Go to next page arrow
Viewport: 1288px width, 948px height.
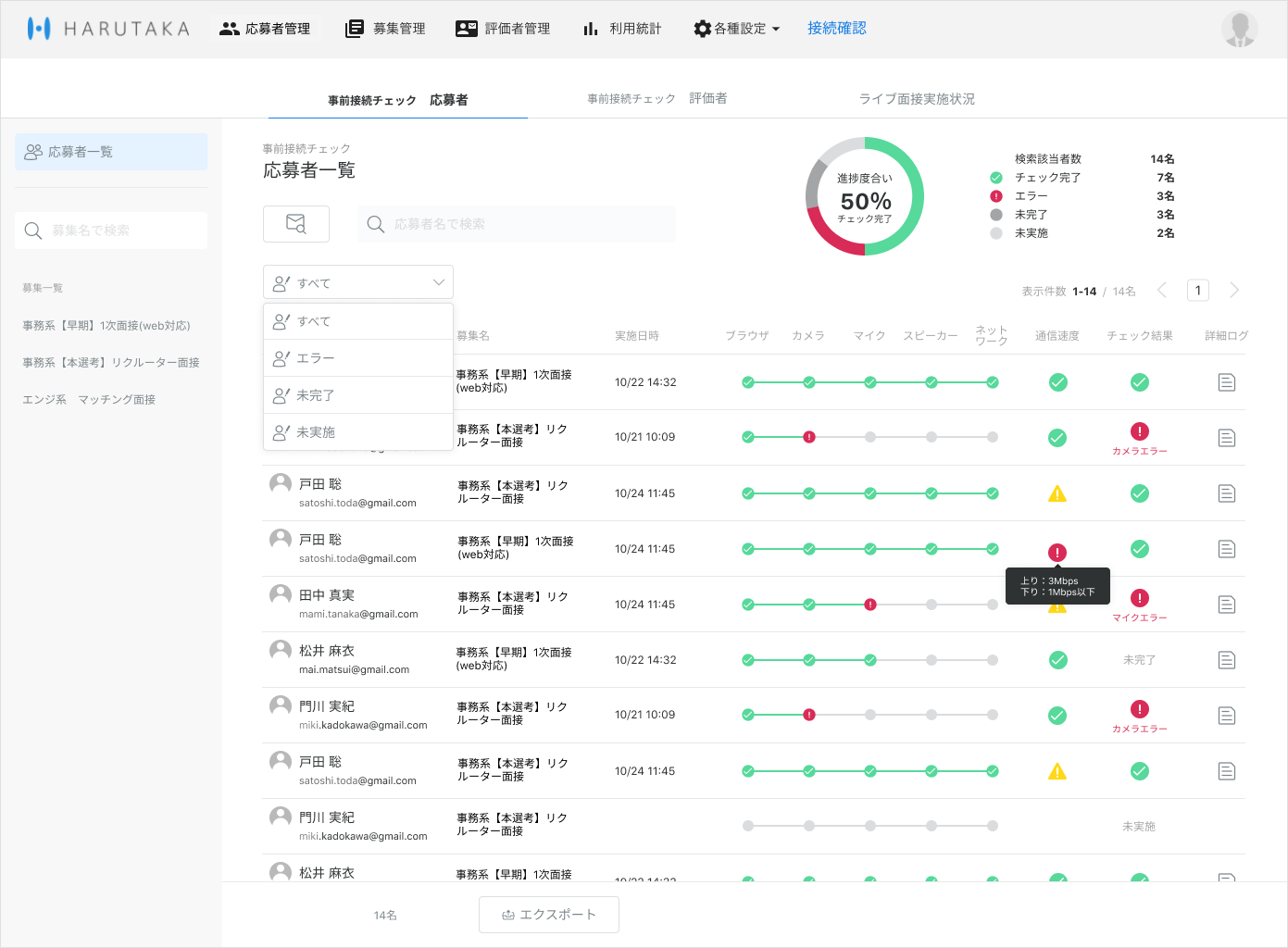tap(1234, 291)
